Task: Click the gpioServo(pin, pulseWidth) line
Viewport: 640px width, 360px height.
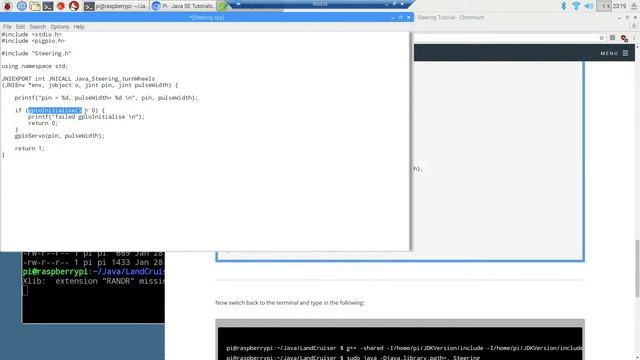Action: 60,136
